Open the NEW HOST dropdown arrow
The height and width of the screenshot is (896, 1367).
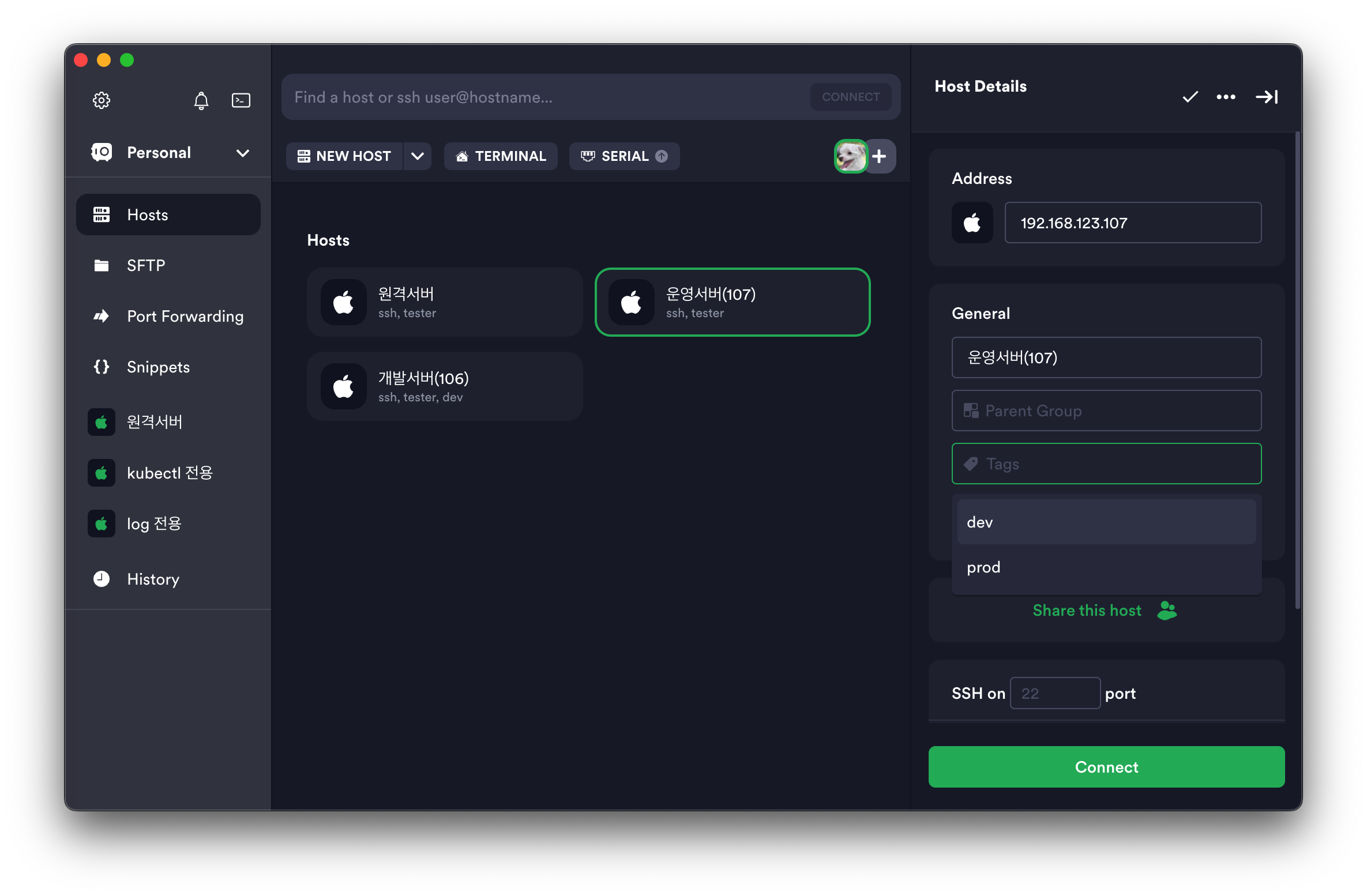coord(418,156)
